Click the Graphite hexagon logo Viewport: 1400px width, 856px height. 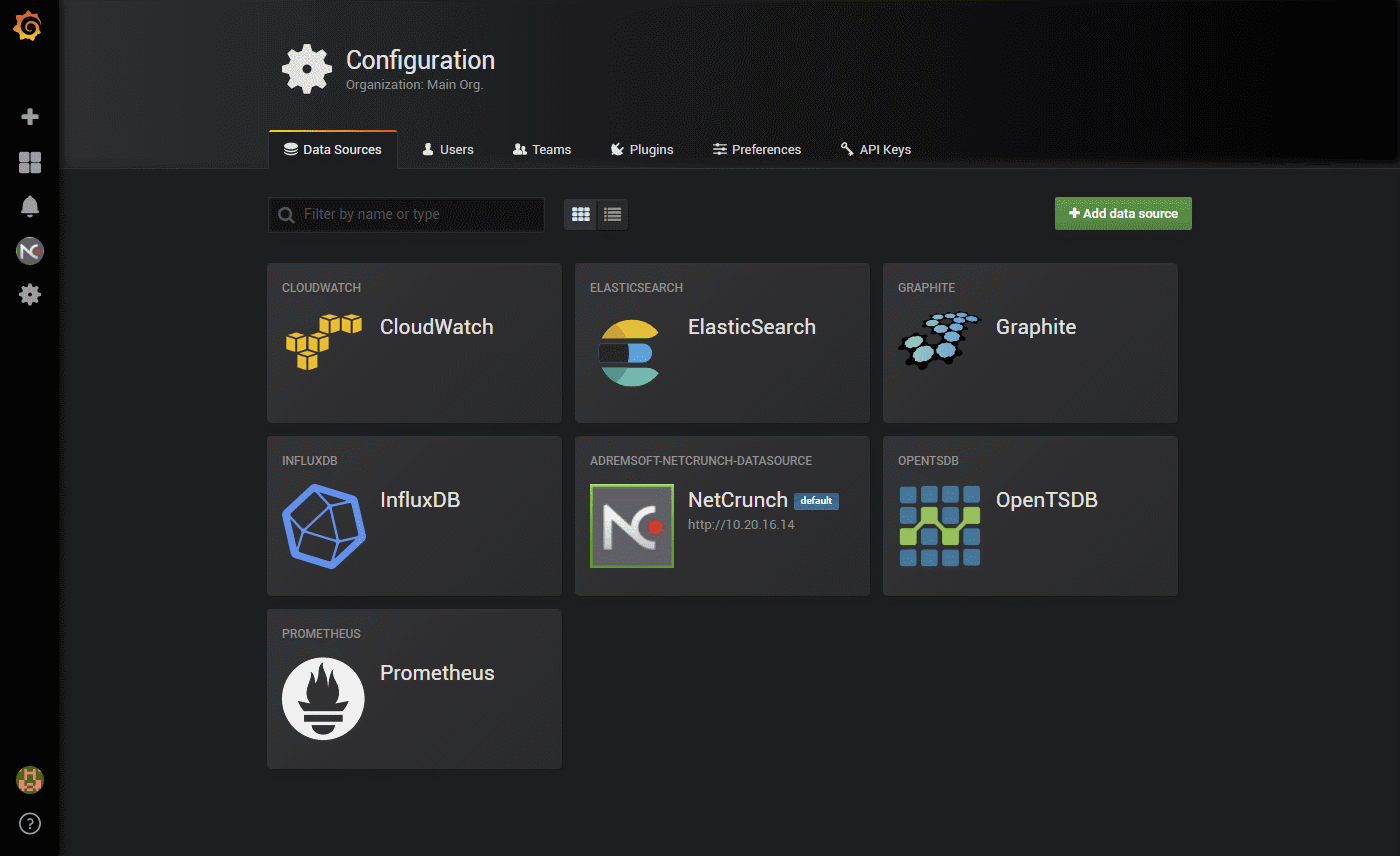click(939, 340)
